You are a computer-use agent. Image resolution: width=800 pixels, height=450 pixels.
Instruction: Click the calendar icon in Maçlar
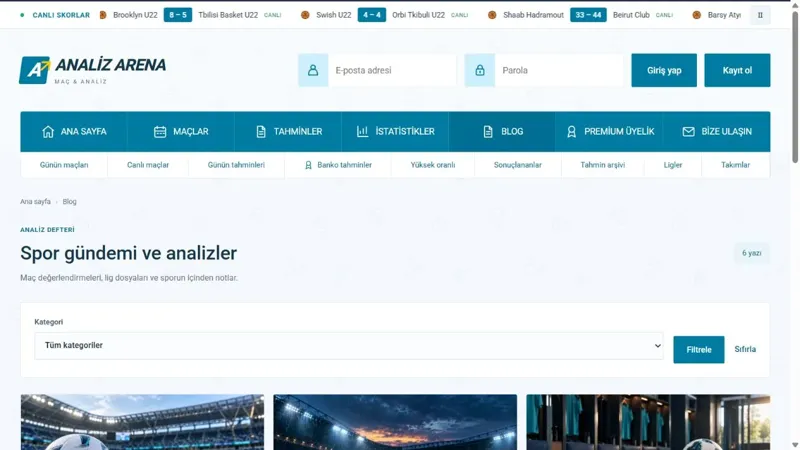point(160,132)
